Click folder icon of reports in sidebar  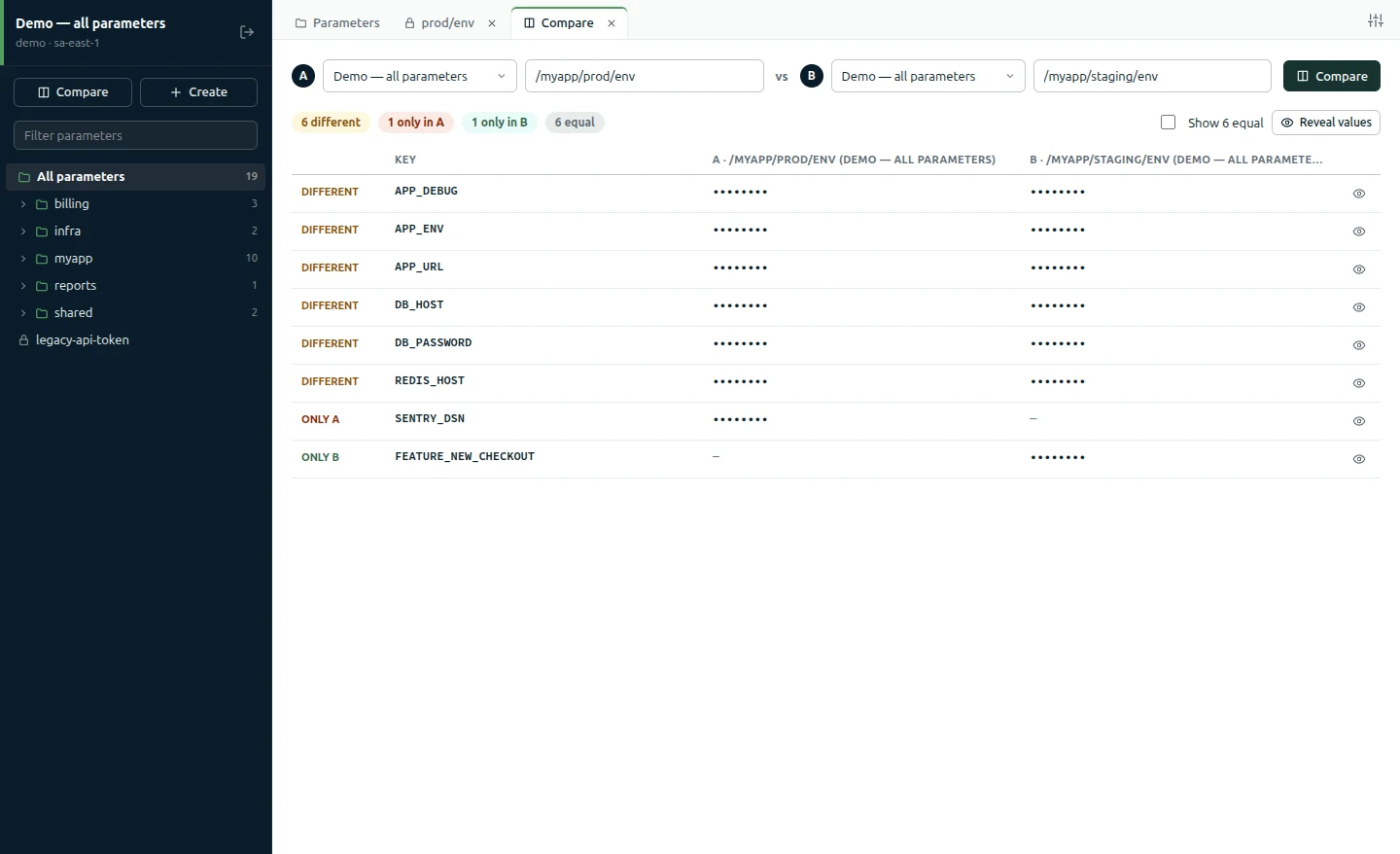[x=42, y=286]
